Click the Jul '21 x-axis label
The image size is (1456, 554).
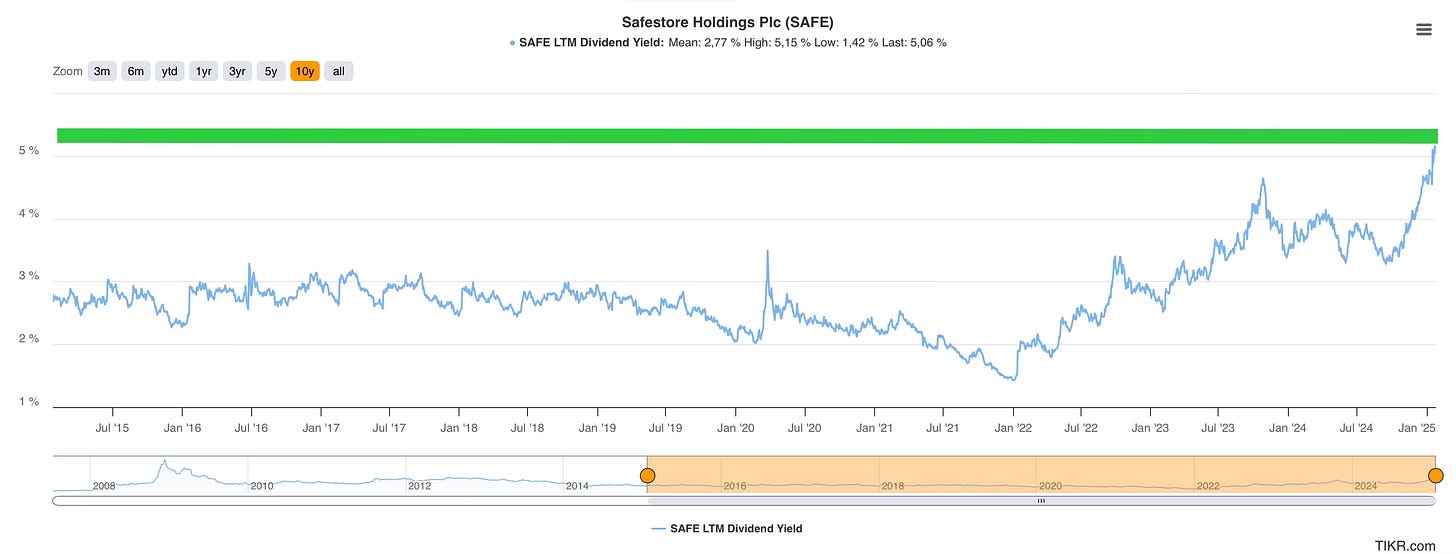tap(943, 428)
